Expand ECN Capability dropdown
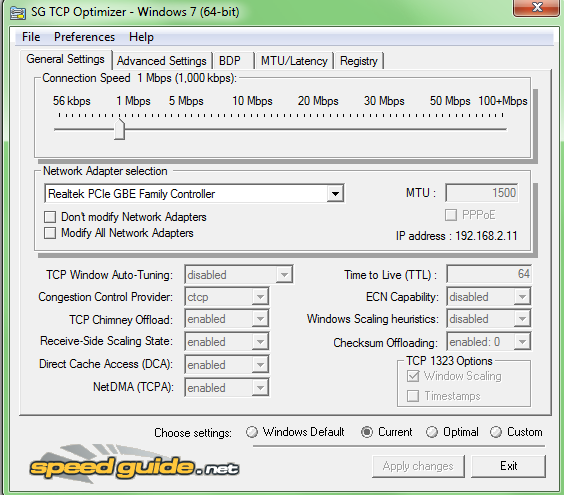The width and height of the screenshot is (564, 495). pos(522,297)
